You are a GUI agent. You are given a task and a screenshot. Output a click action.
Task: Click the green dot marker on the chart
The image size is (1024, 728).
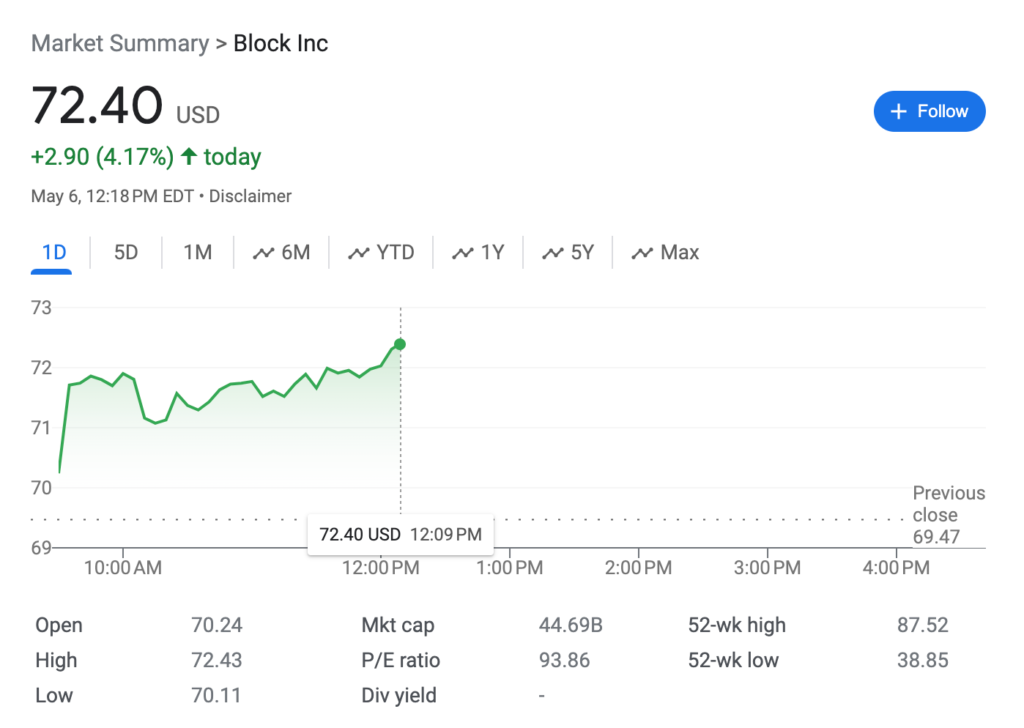pyautogui.click(x=399, y=344)
